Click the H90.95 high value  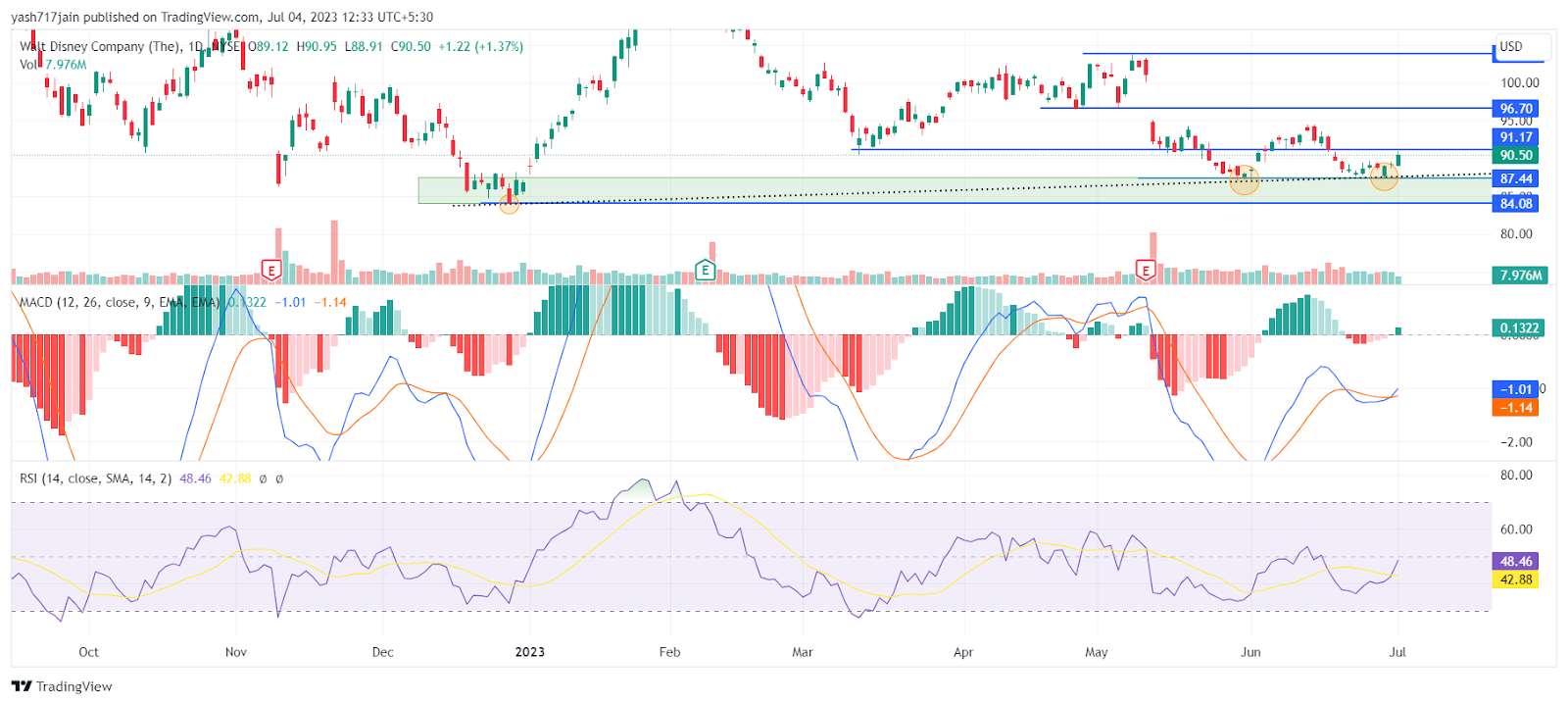317,46
